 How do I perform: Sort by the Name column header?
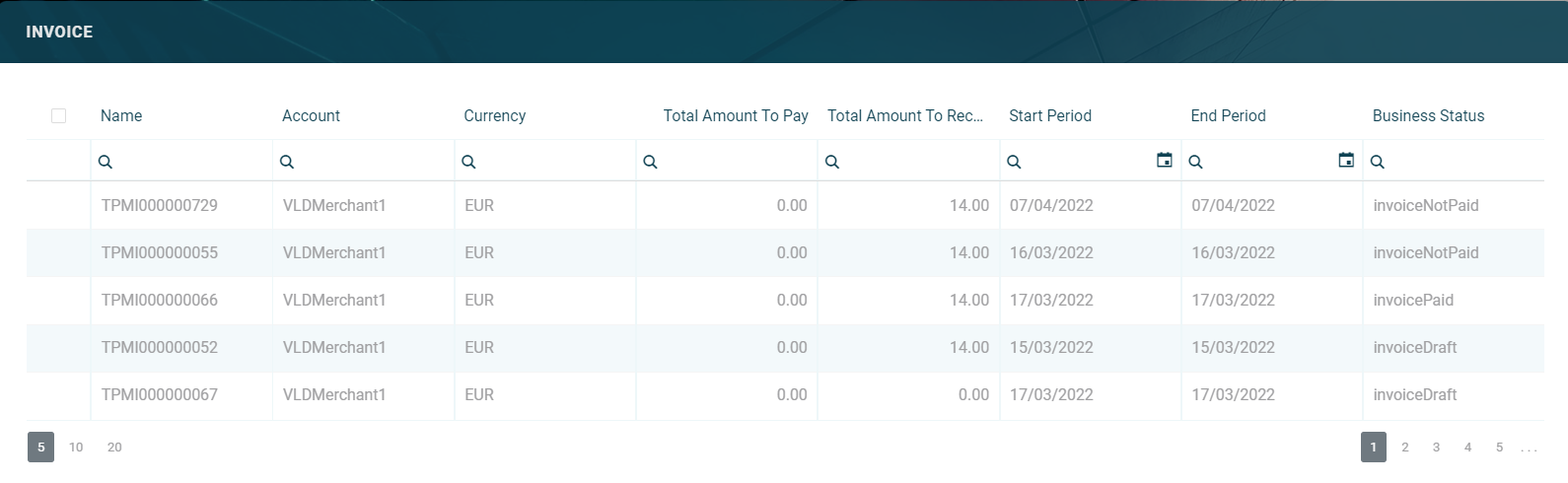pyautogui.click(x=121, y=116)
